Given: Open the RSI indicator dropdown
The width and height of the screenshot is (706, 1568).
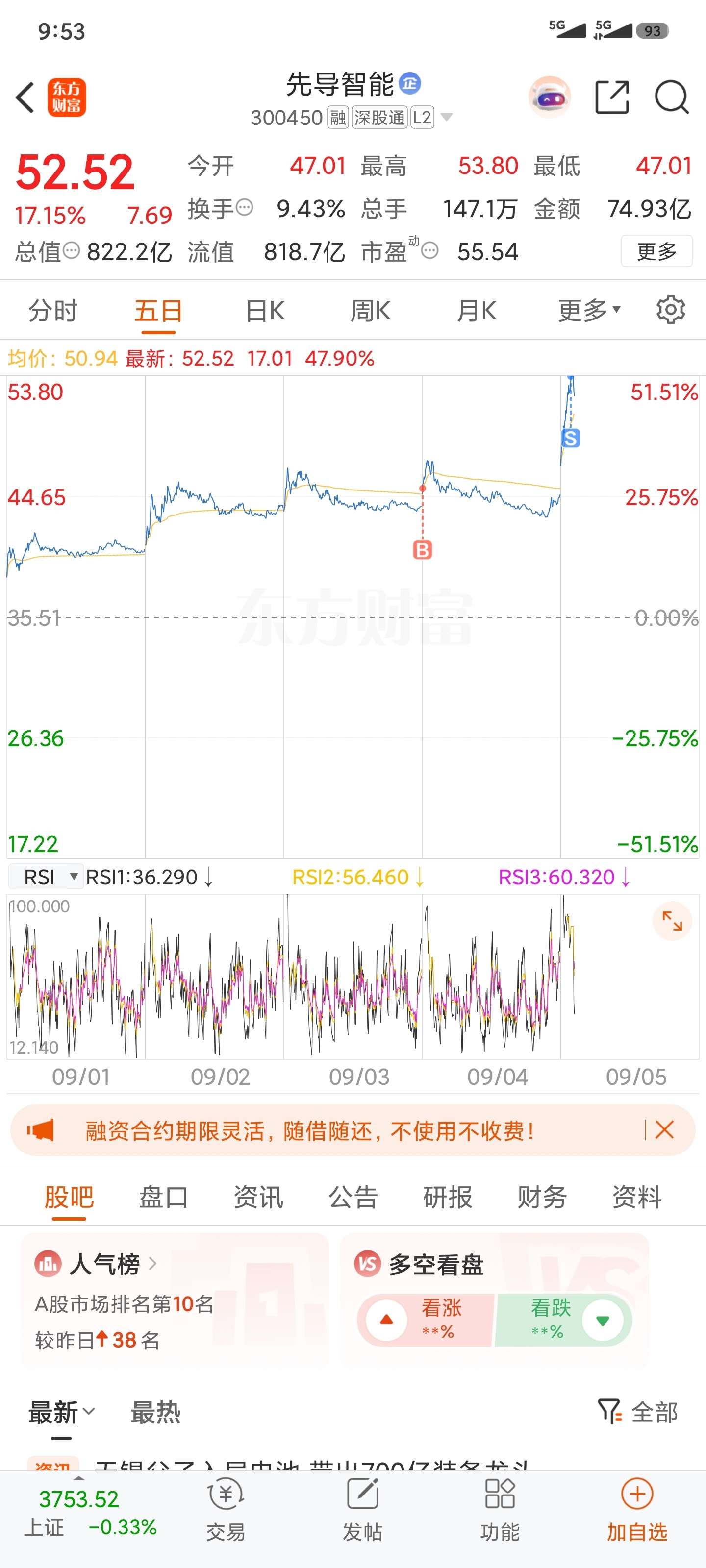Looking at the screenshot, I should pyautogui.click(x=46, y=877).
